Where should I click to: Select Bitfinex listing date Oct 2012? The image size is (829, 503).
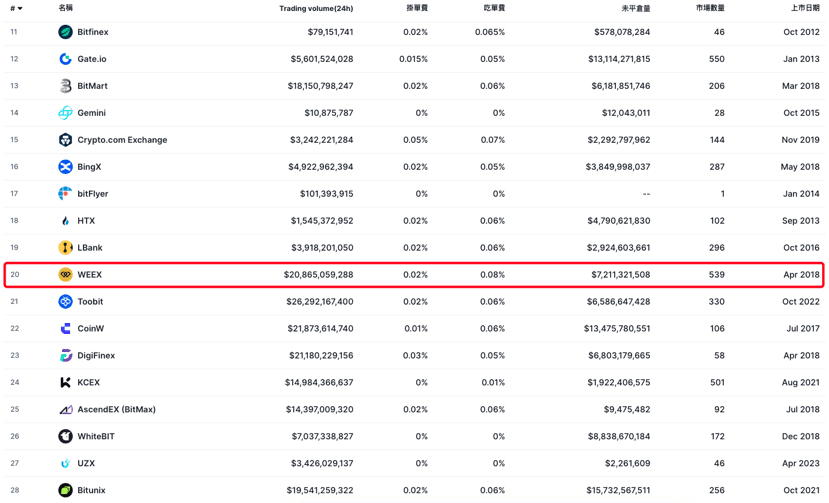coord(802,32)
